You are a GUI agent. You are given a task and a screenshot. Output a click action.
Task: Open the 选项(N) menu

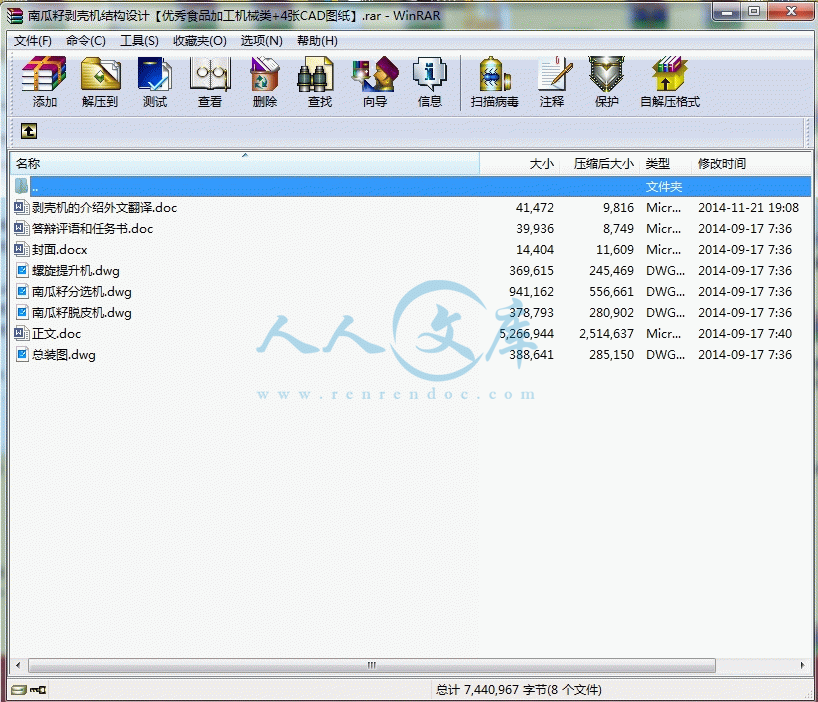point(261,41)
